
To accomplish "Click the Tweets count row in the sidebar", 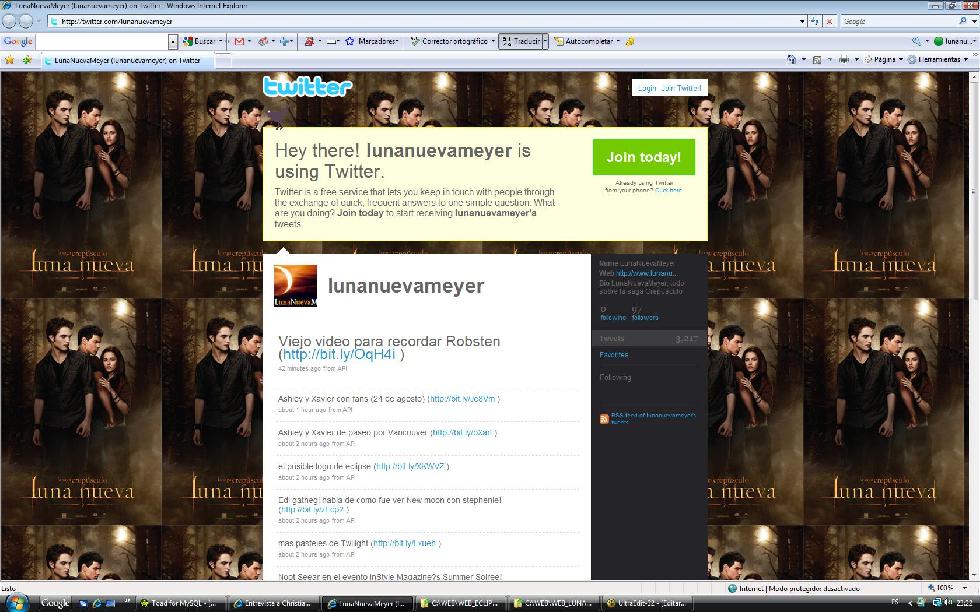I will tap(648, 338).
